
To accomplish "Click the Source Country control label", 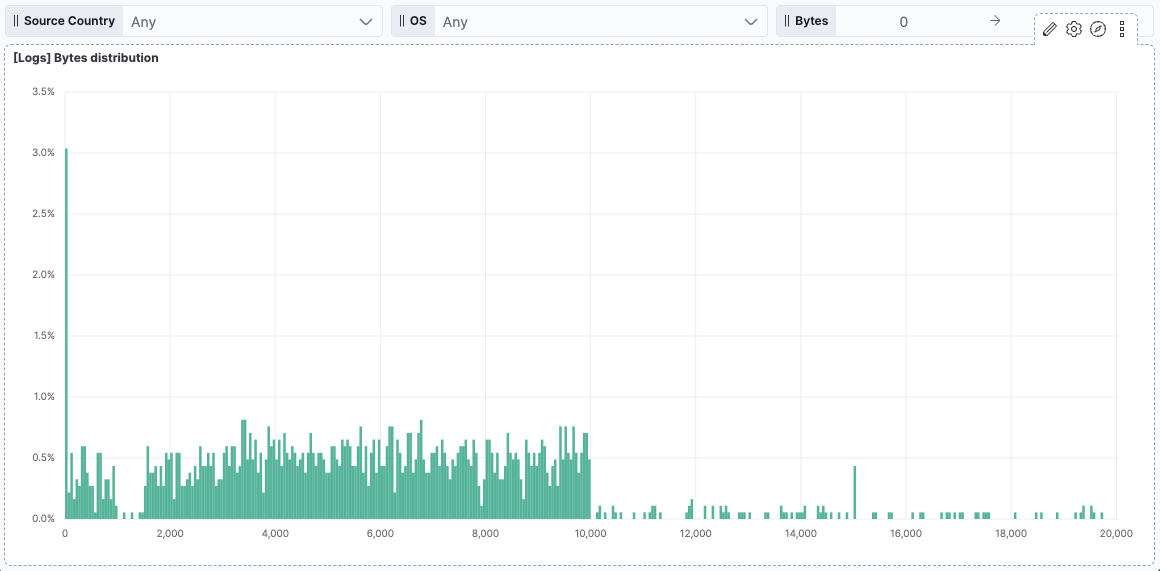I will (x=69, y=21).
